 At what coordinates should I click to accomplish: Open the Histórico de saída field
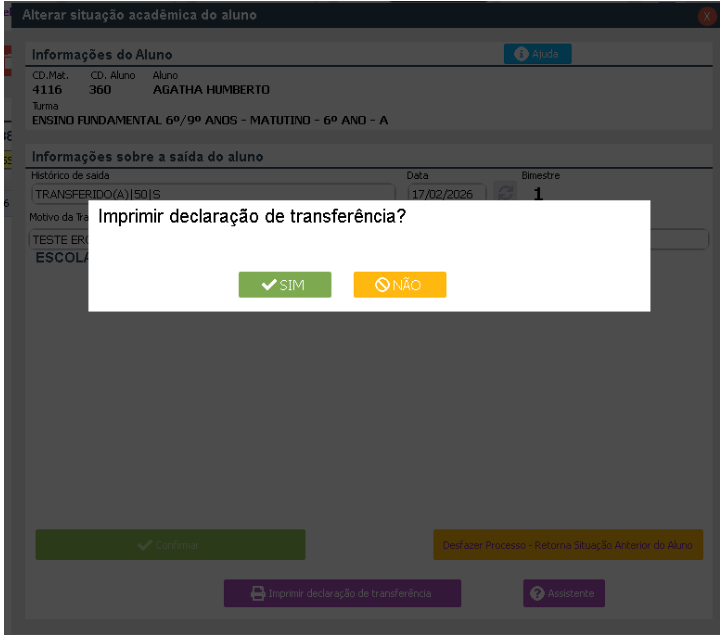click(212, 194)
